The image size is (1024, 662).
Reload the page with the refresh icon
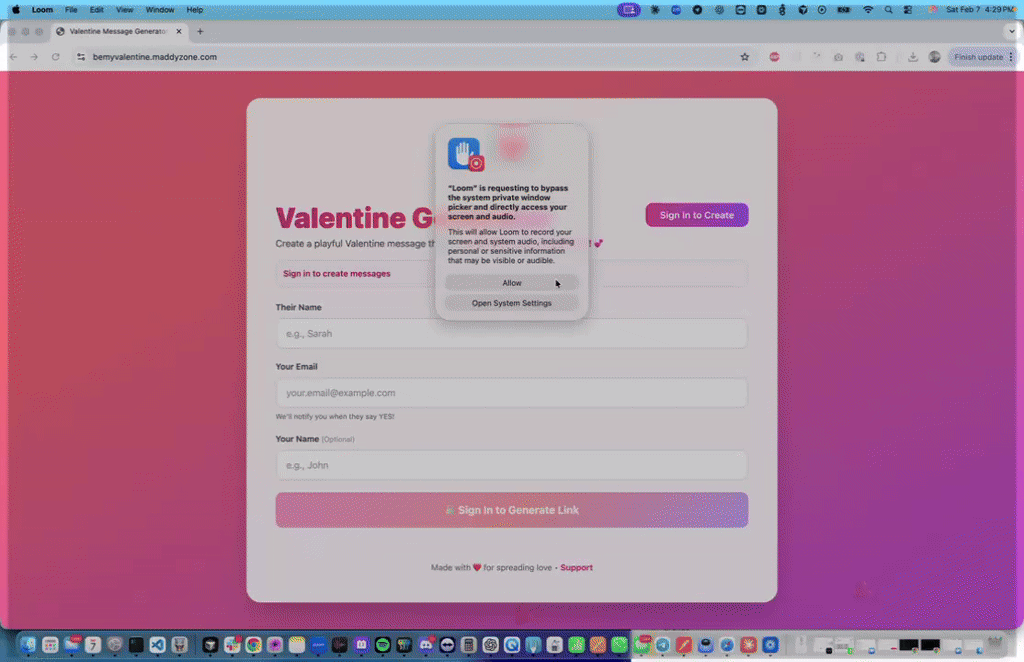click(x=55, y=57)
